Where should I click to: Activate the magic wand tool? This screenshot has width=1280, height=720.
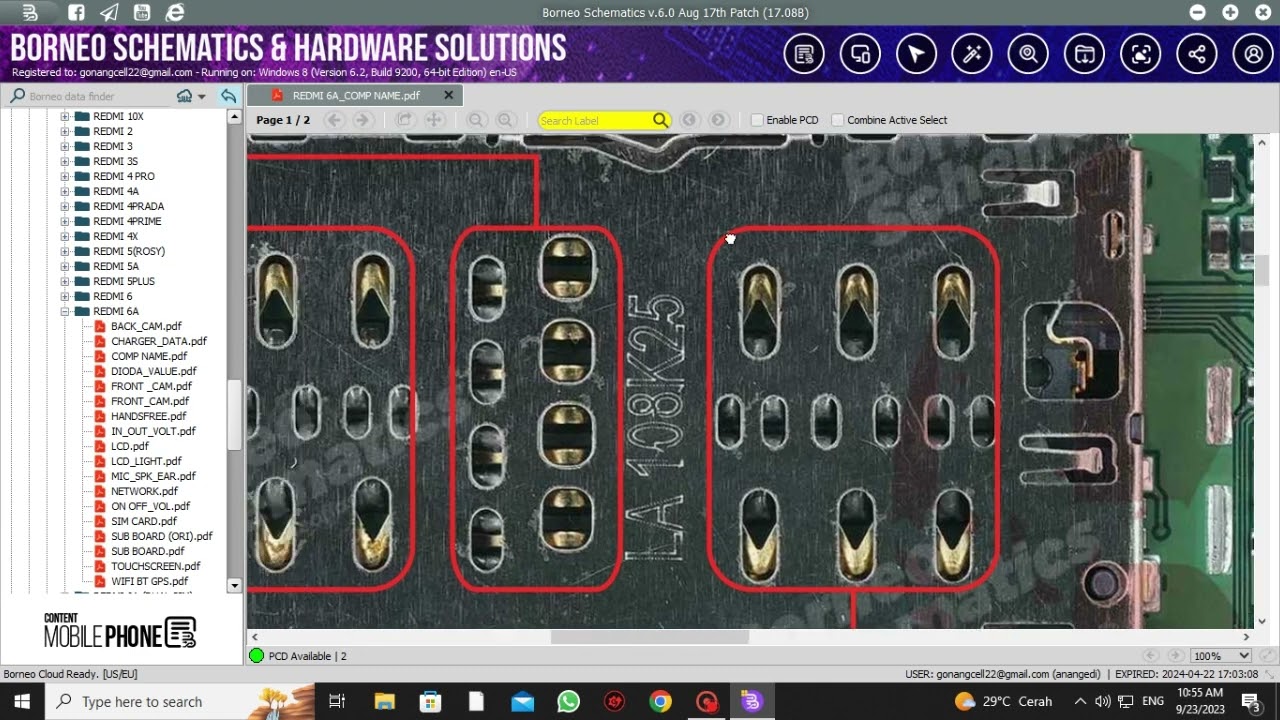click(x=972, y=54)
